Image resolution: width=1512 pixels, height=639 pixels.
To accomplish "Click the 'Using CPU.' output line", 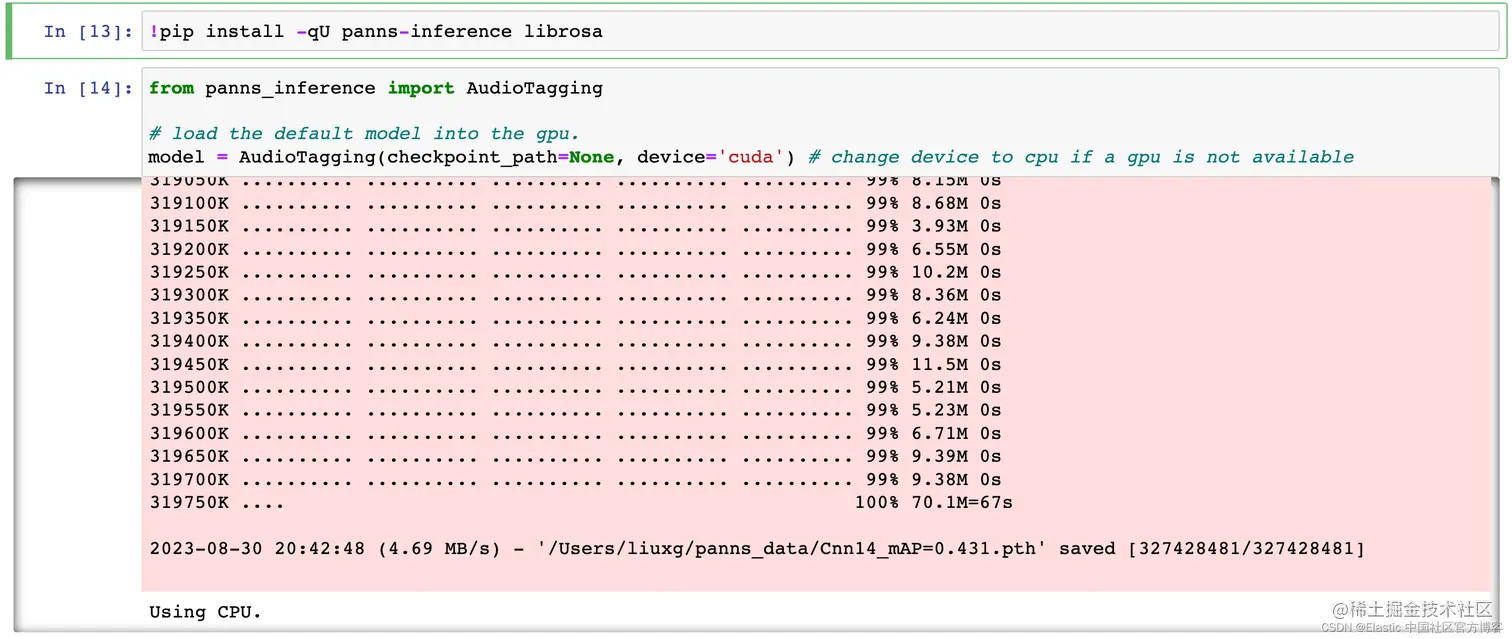I will [x=205, y=611].
